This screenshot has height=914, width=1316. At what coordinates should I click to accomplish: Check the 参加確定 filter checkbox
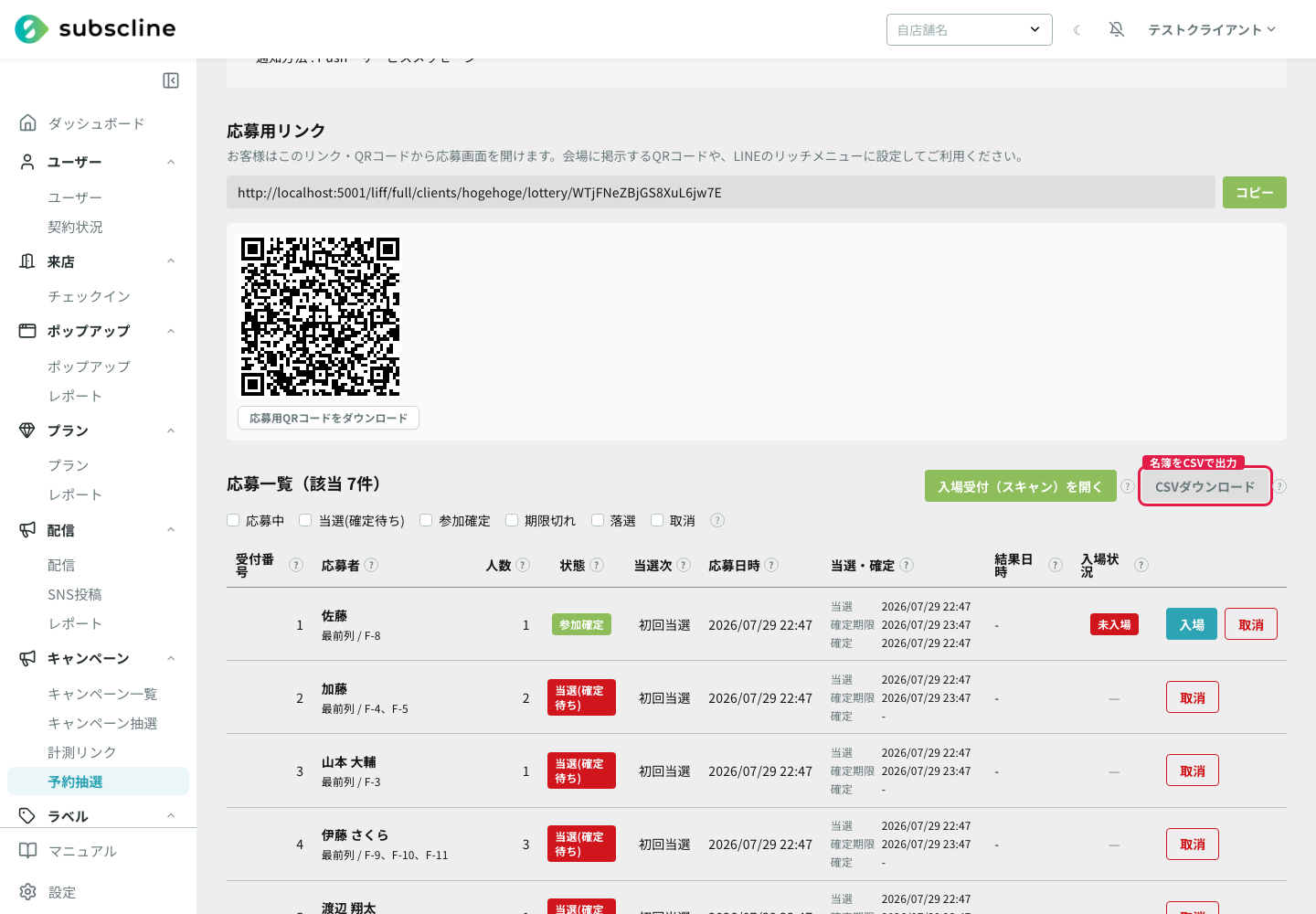click(x=426, y=520)
